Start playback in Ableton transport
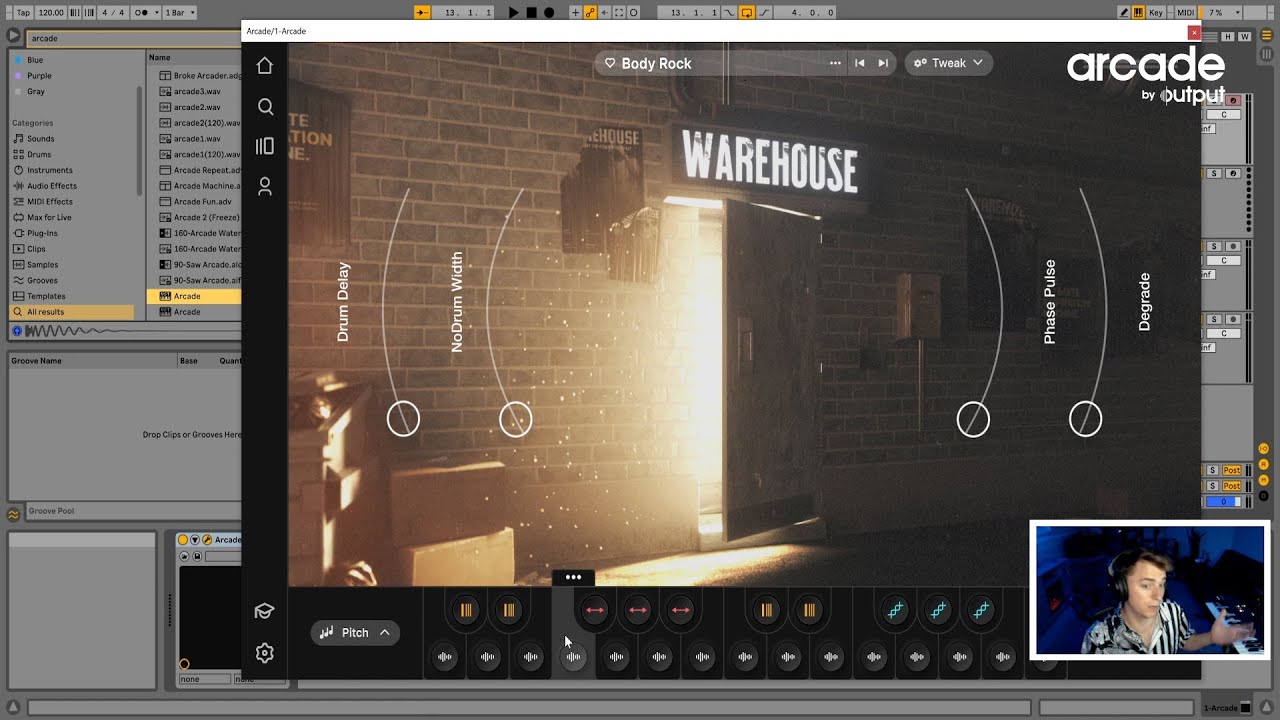 (x=513, y=12)
